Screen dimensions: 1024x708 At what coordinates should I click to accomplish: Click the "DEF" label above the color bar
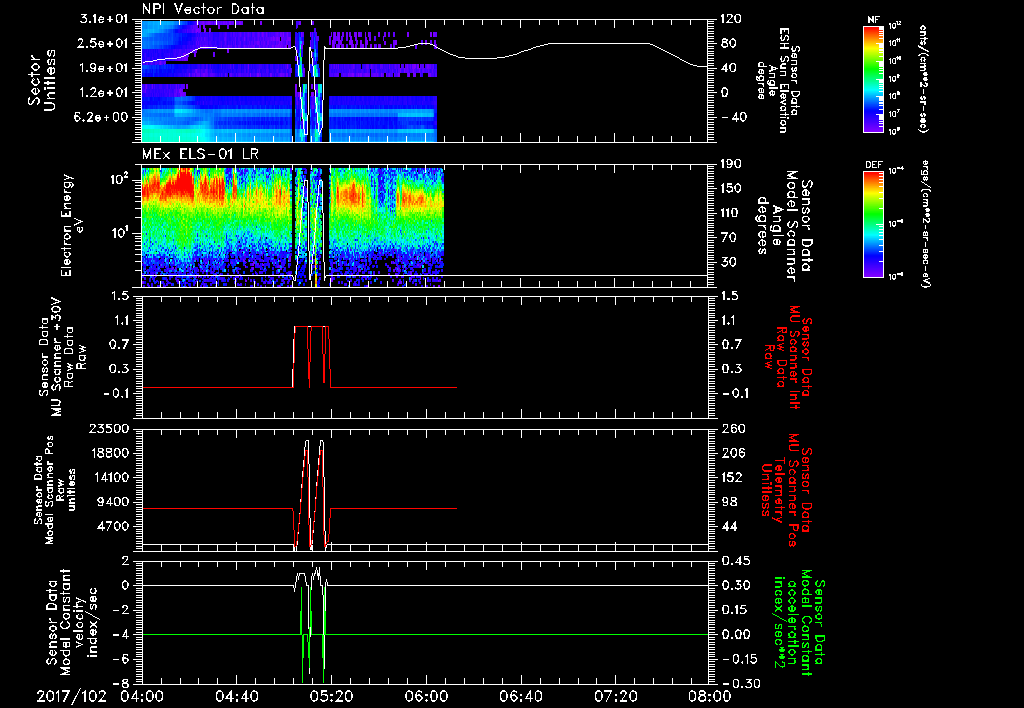pos(874,165)
